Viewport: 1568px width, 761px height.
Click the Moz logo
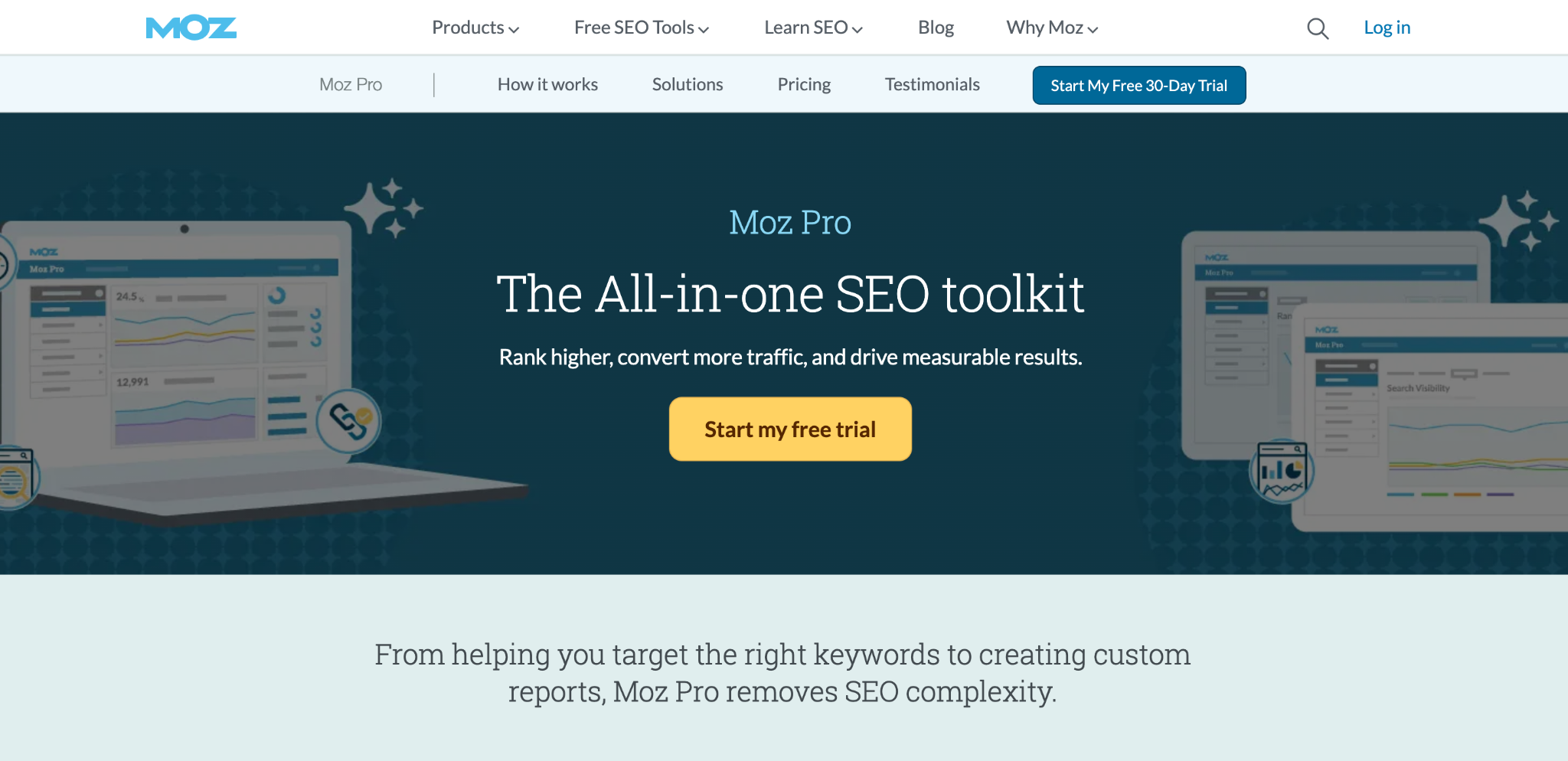coord(191,28)
